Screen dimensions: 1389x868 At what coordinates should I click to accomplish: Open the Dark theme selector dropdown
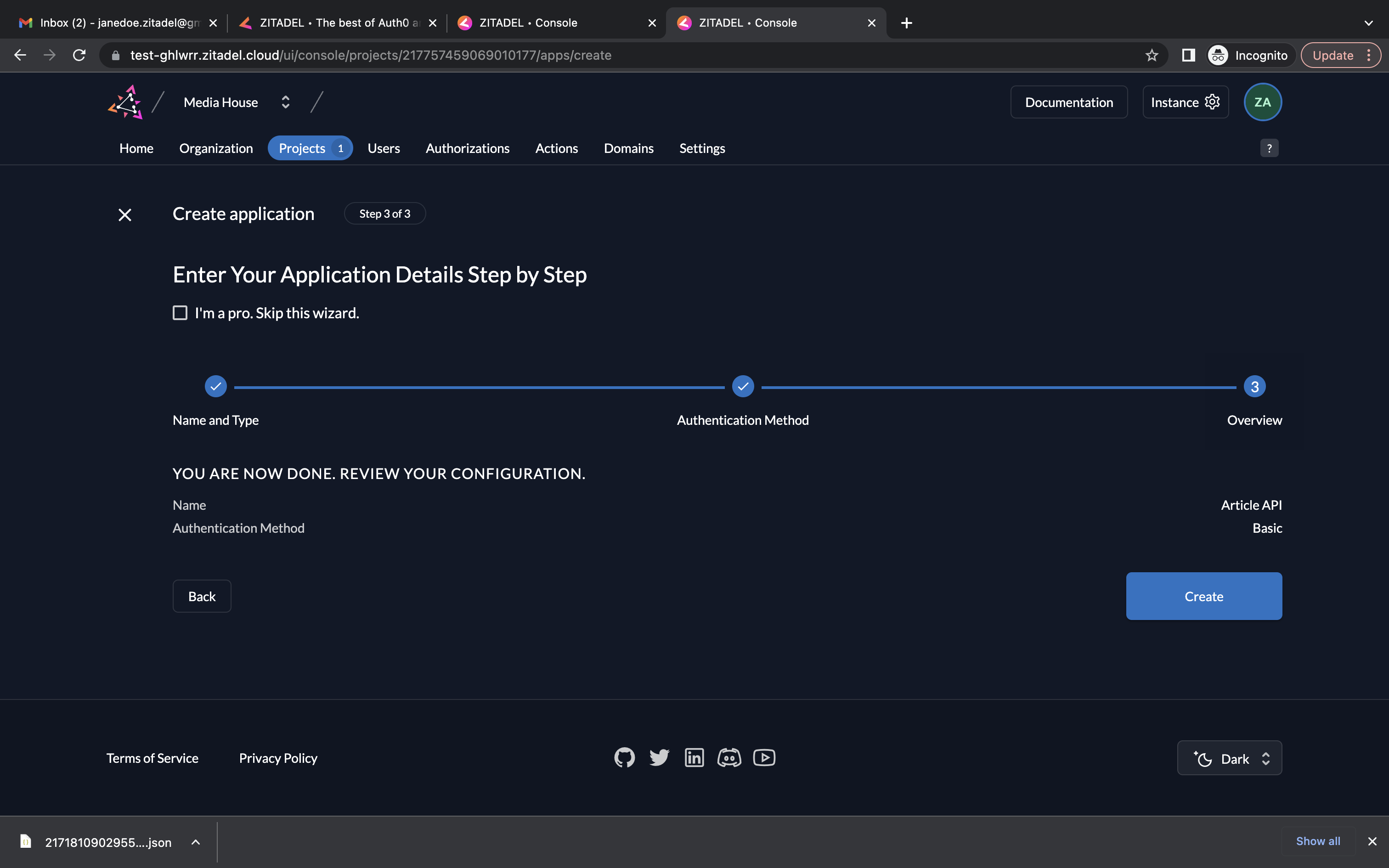point(1230,758)
